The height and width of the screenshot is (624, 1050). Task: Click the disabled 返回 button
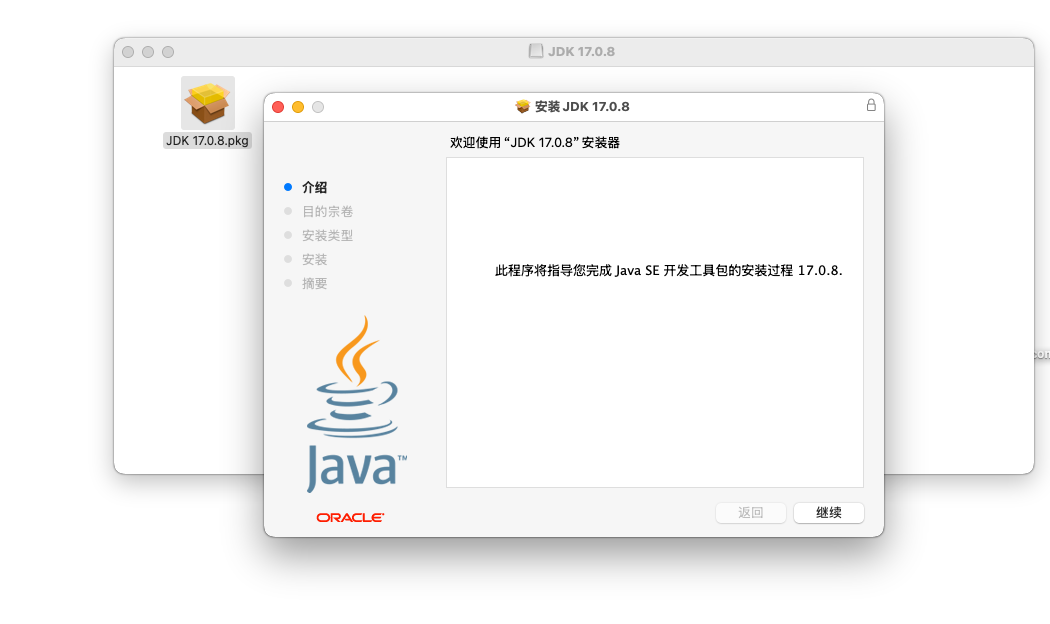click(751, 513)
